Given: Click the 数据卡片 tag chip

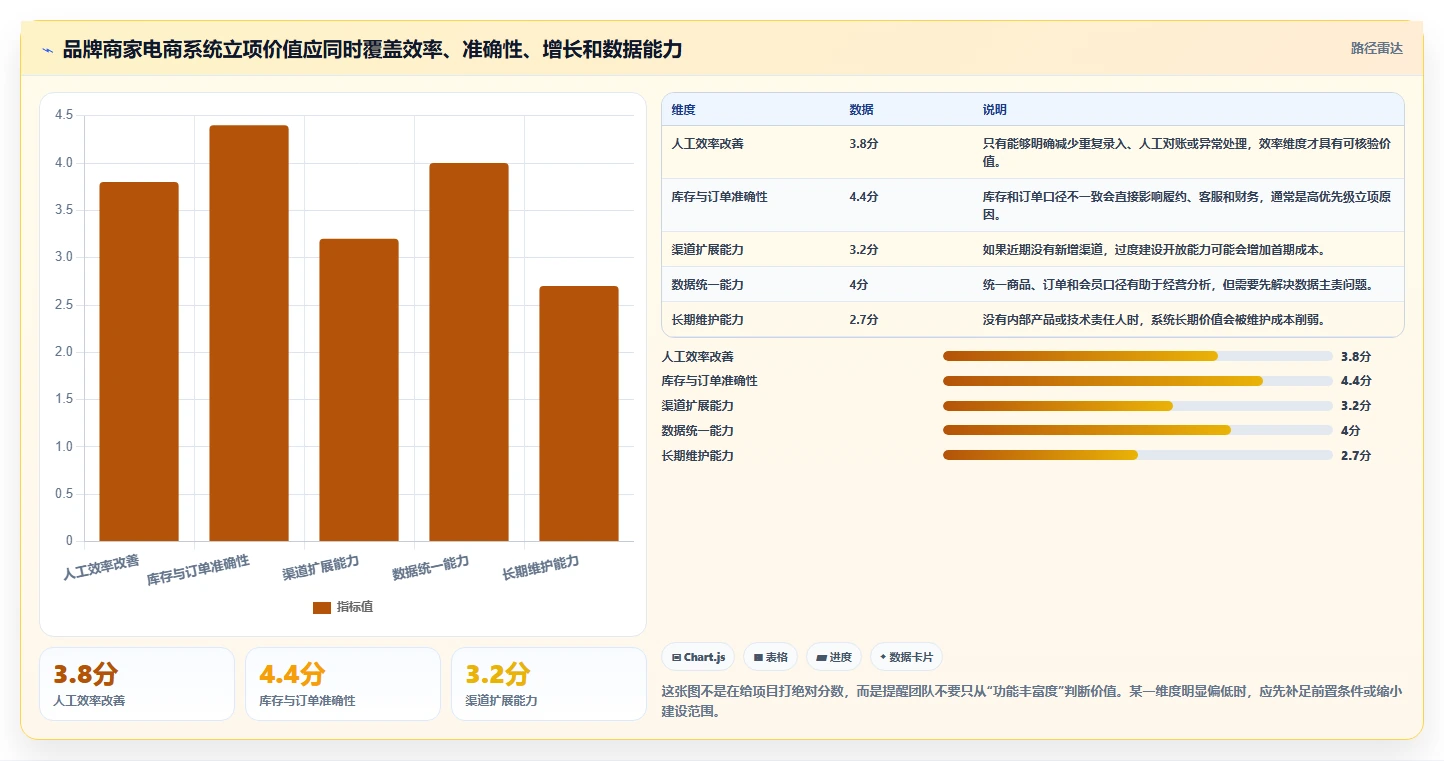Looking at the screenshot, I should click(906, 657).
